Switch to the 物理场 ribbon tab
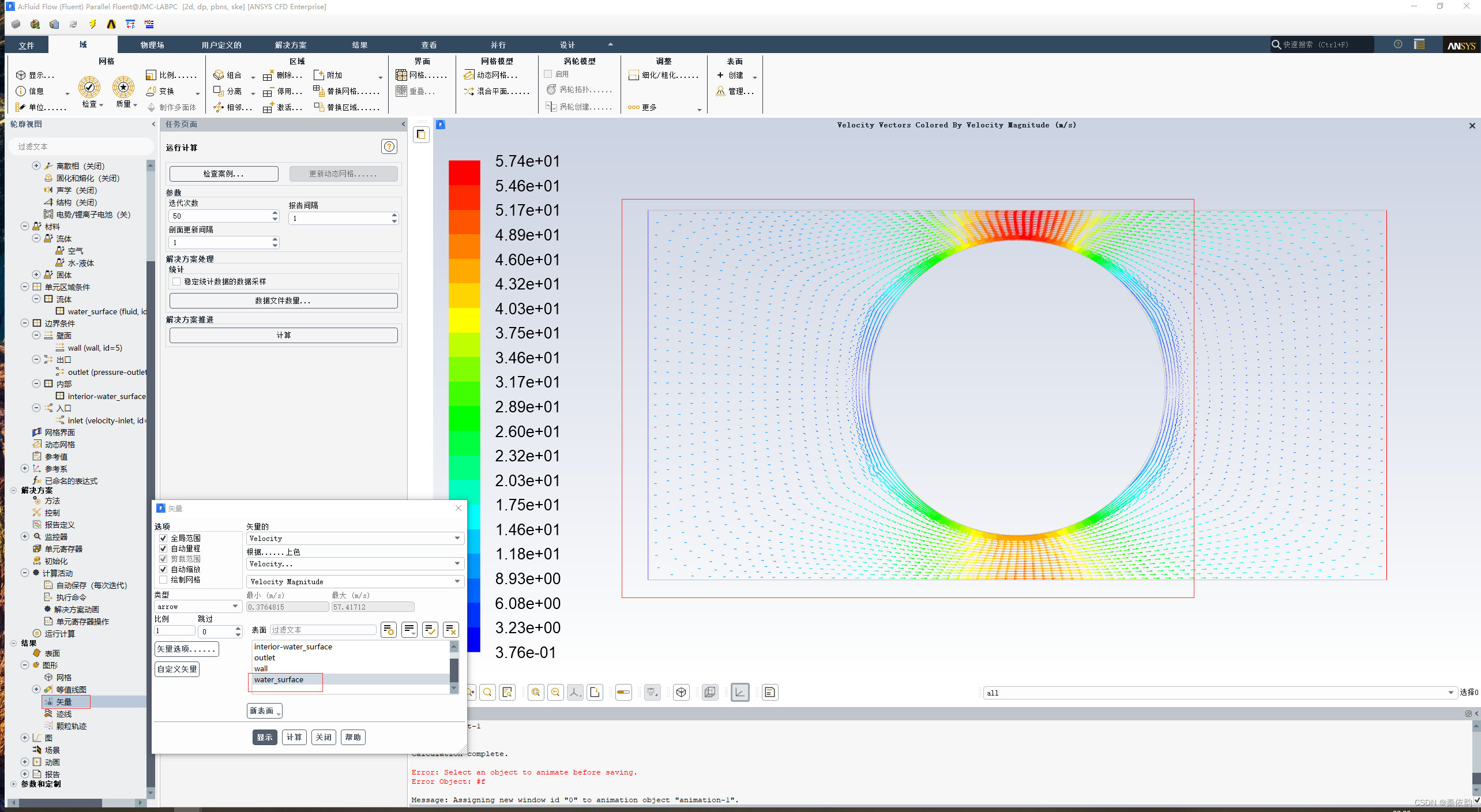Viewport: 1481px width, 812px height. tap(152, 45)
